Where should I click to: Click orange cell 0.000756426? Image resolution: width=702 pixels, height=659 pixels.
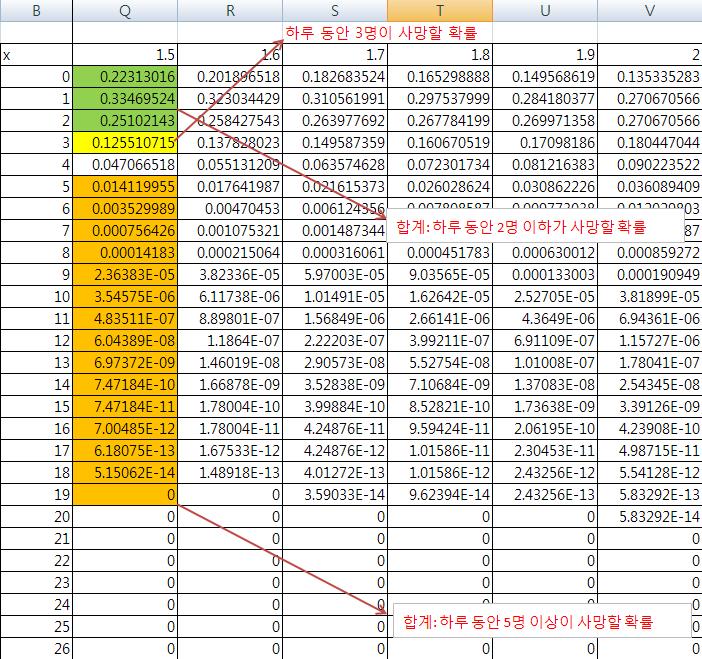(125, 231)
